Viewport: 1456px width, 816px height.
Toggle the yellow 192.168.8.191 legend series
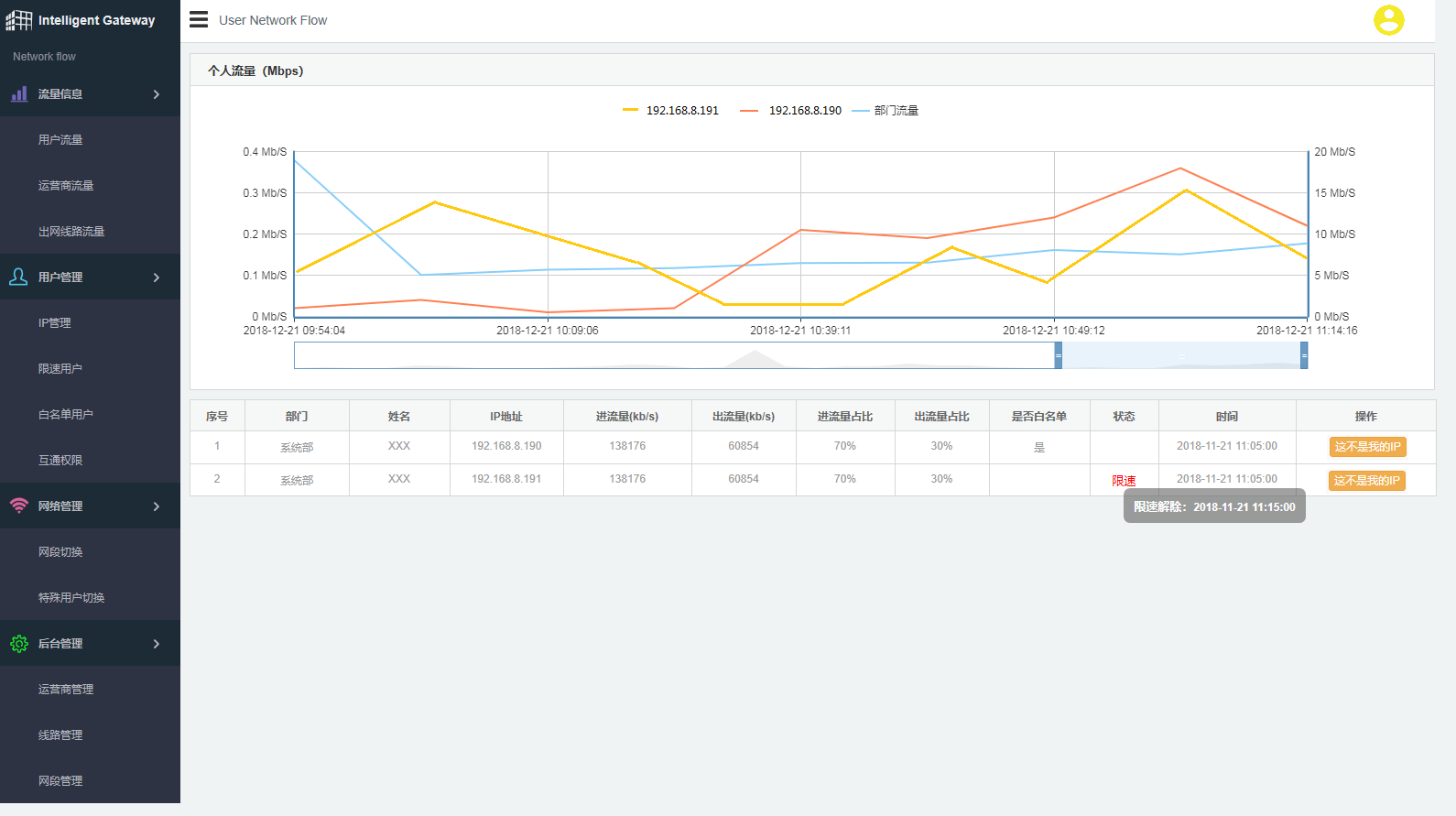[x=670, y=110]
